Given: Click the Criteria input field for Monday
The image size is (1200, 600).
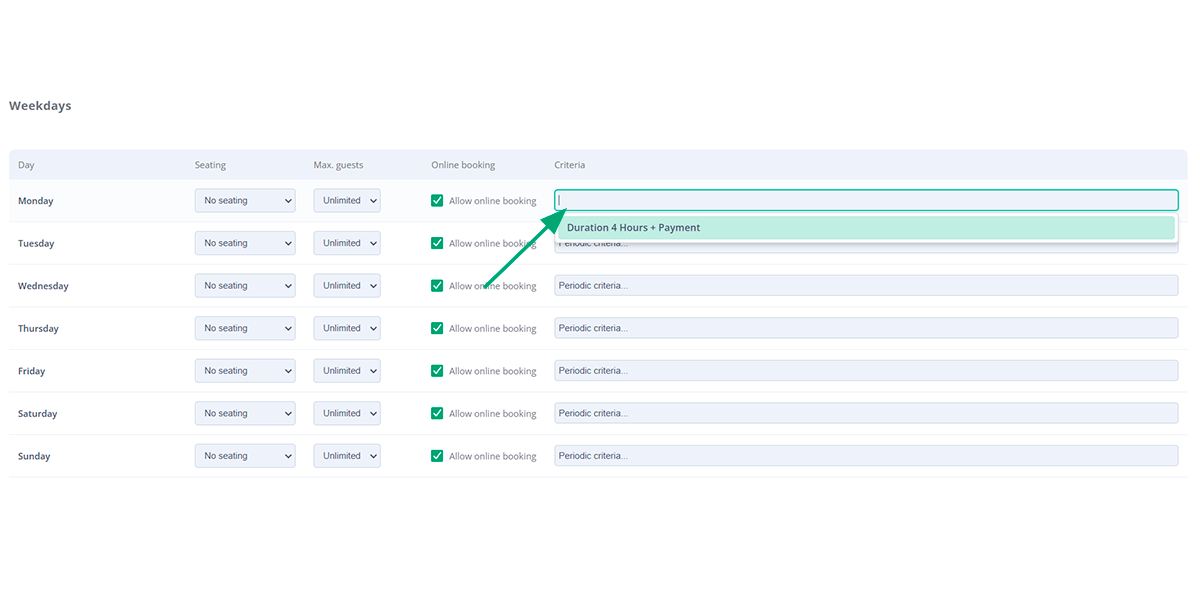Looking at the screenshot, I should click(x=866, y=199).
